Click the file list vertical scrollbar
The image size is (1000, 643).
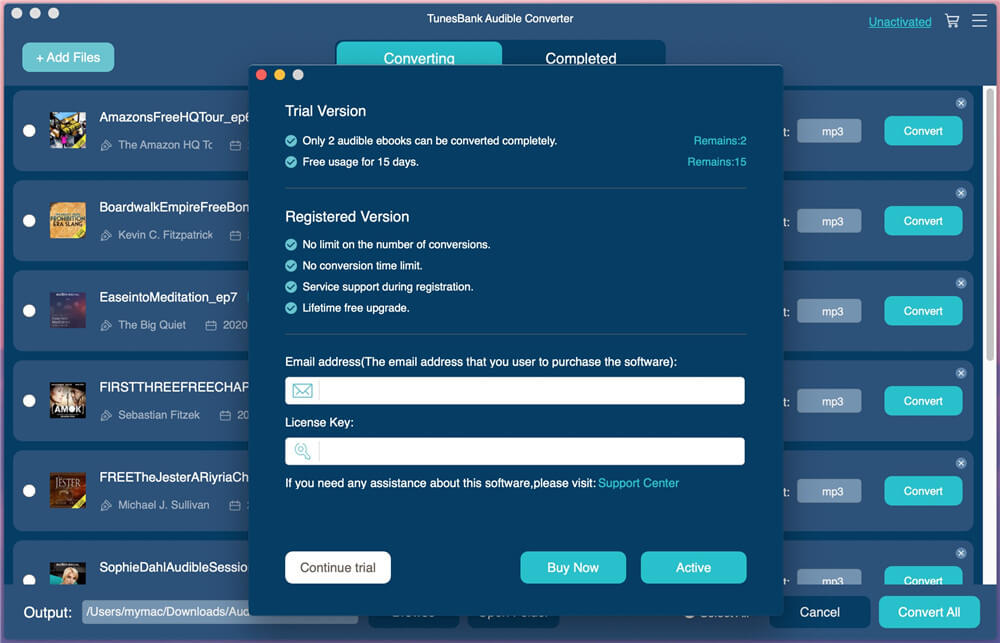(989, 225)
